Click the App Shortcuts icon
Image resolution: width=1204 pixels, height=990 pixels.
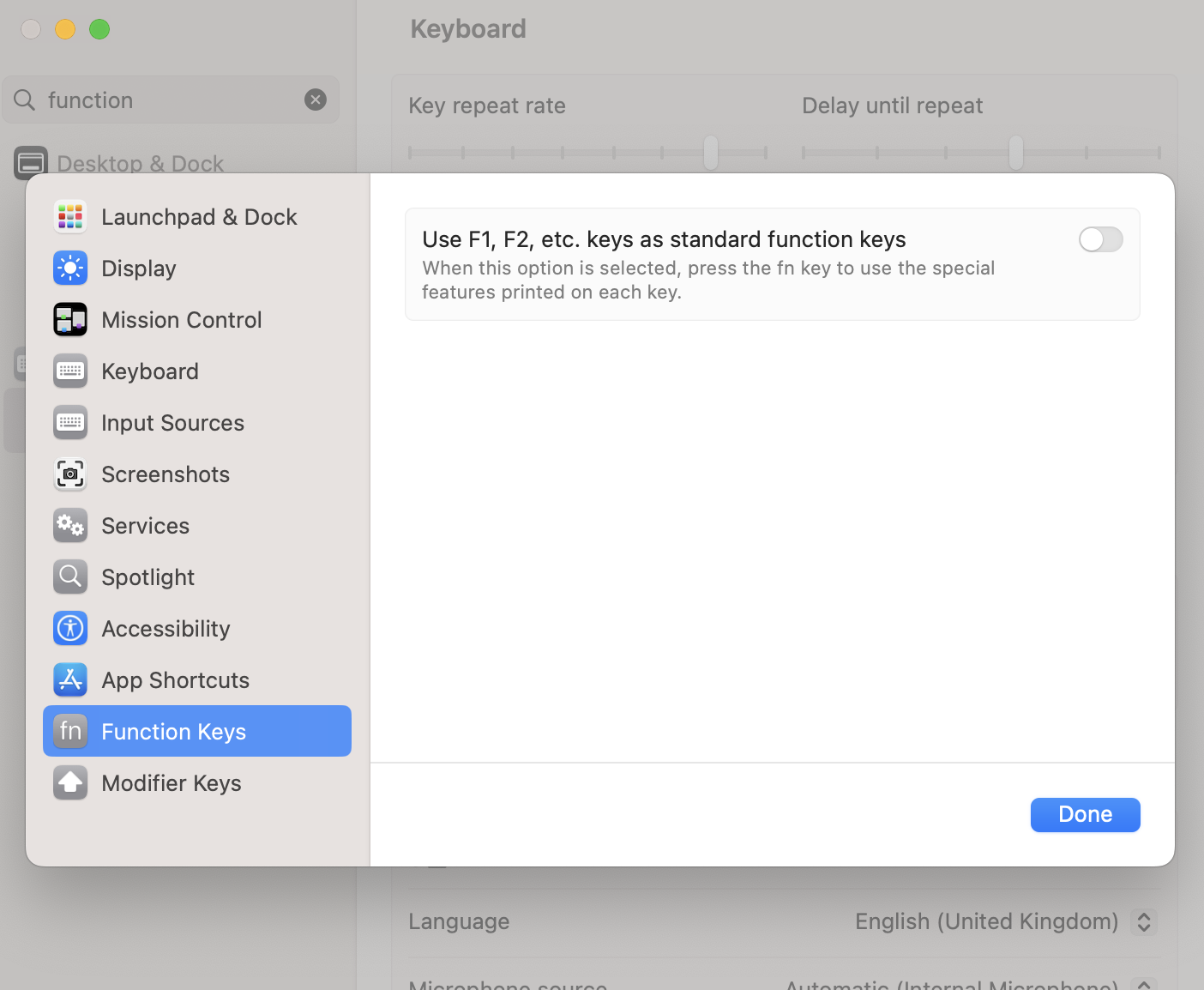(70, 680)
